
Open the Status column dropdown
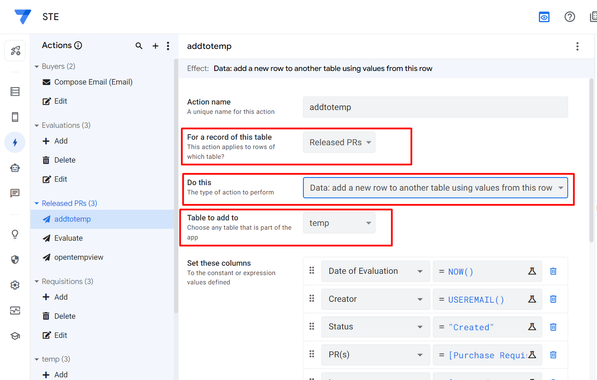[375, 327]
